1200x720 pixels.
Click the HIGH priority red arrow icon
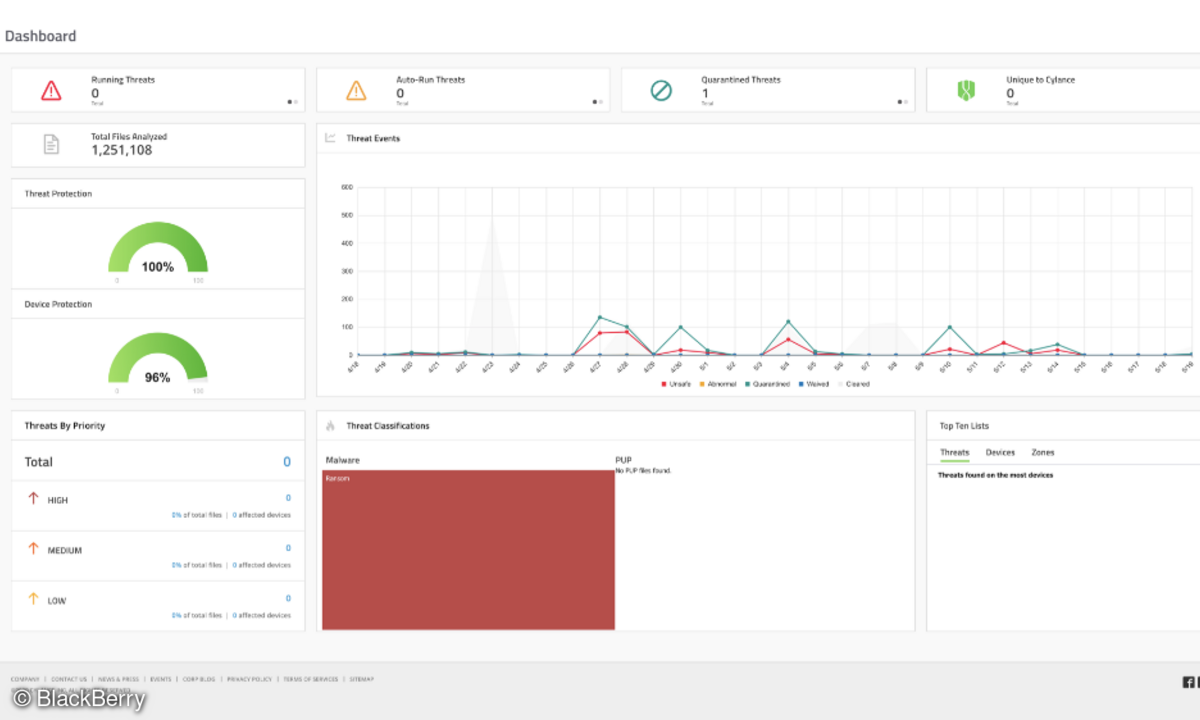coord(33,499)
